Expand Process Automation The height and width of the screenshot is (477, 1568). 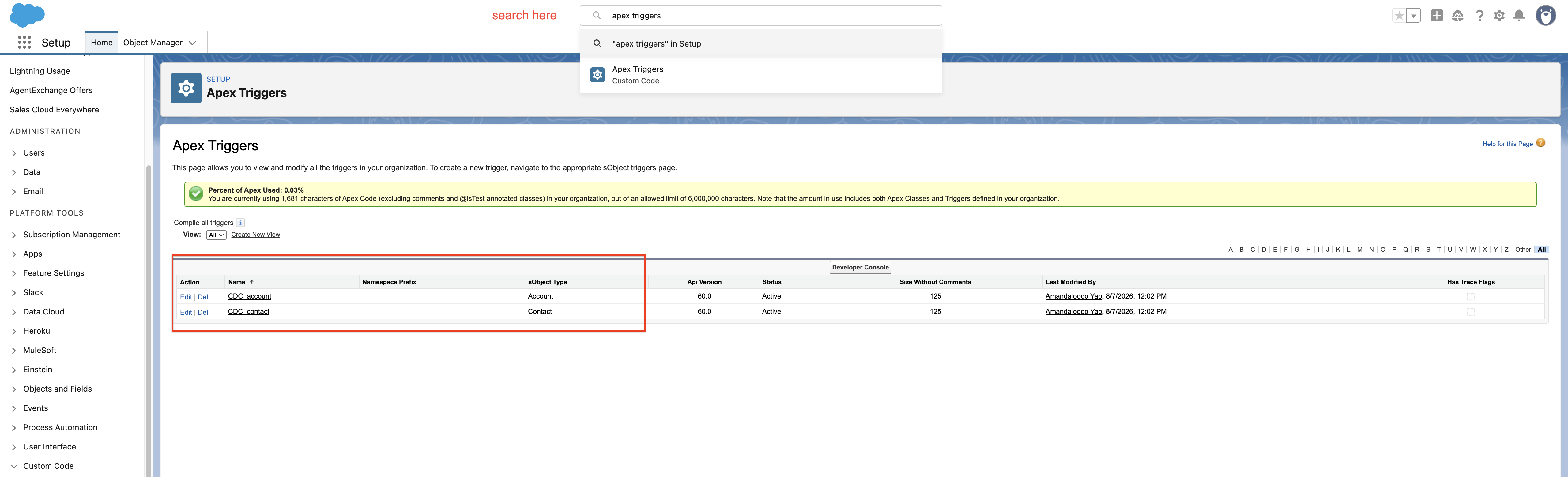click(x=14, y=428)
